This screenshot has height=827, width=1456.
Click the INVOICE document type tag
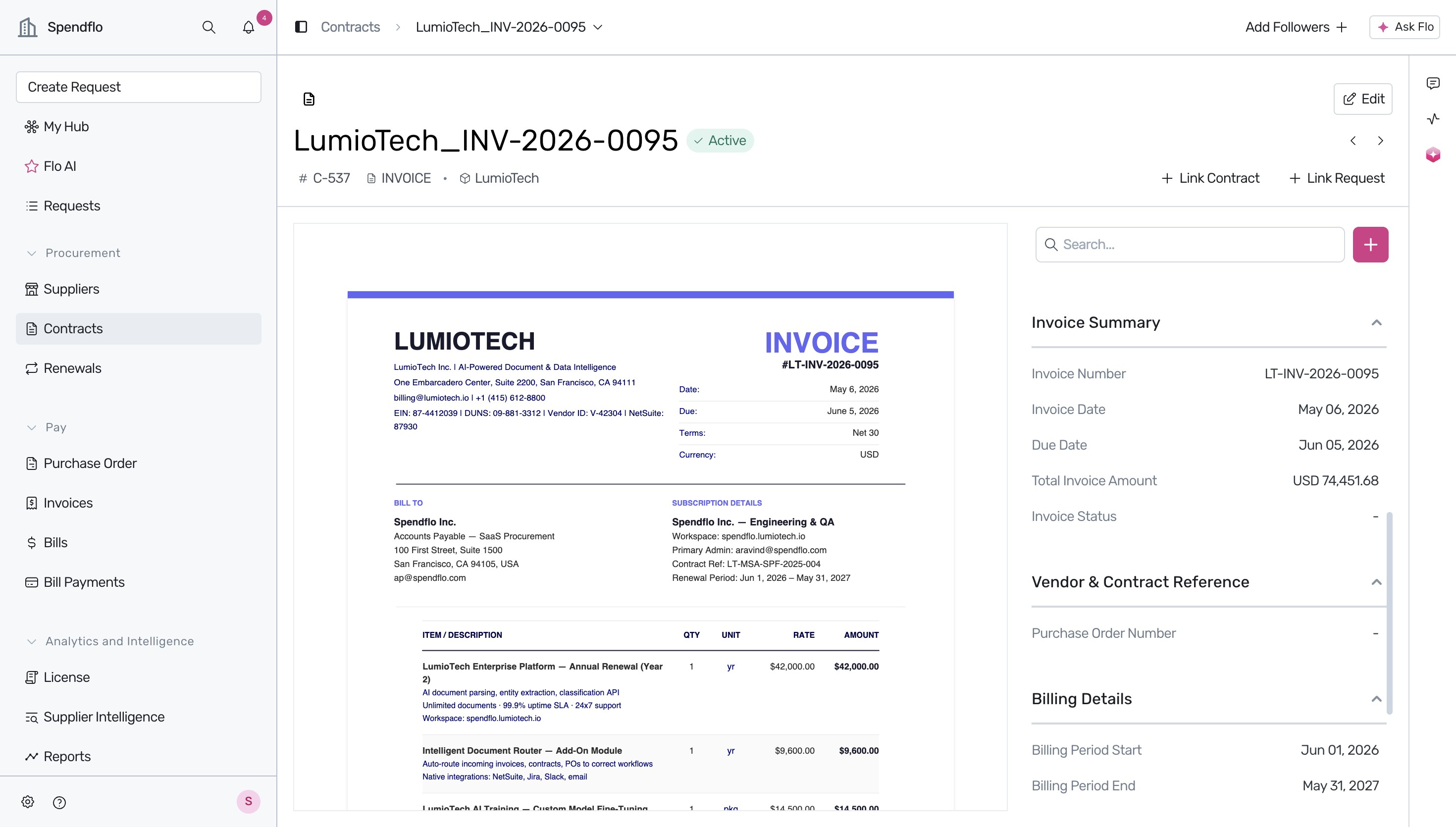click(x=399, y=178)
